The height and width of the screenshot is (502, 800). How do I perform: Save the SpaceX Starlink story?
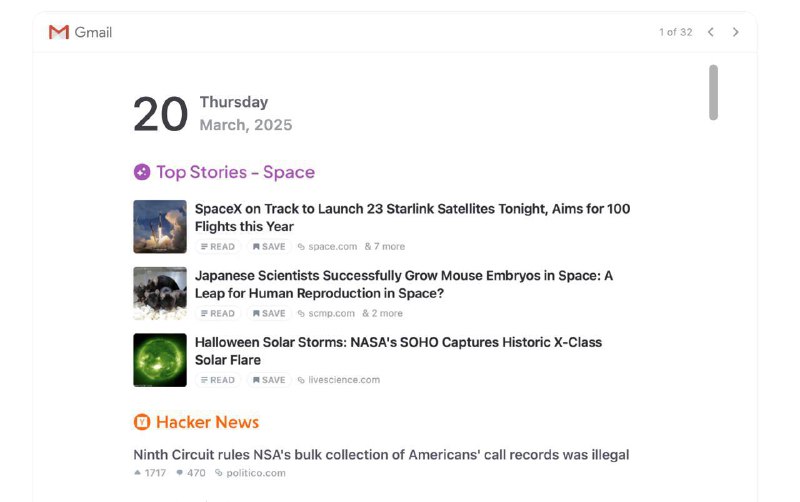point(269,246)
